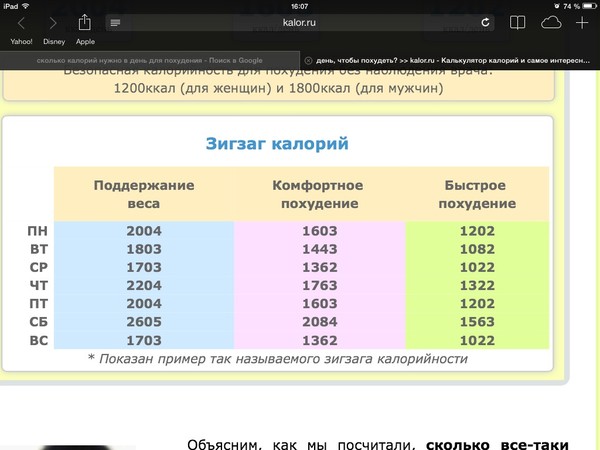
Task: Tap the battery indicator in status bar
Action: click(x=589, y=6)
